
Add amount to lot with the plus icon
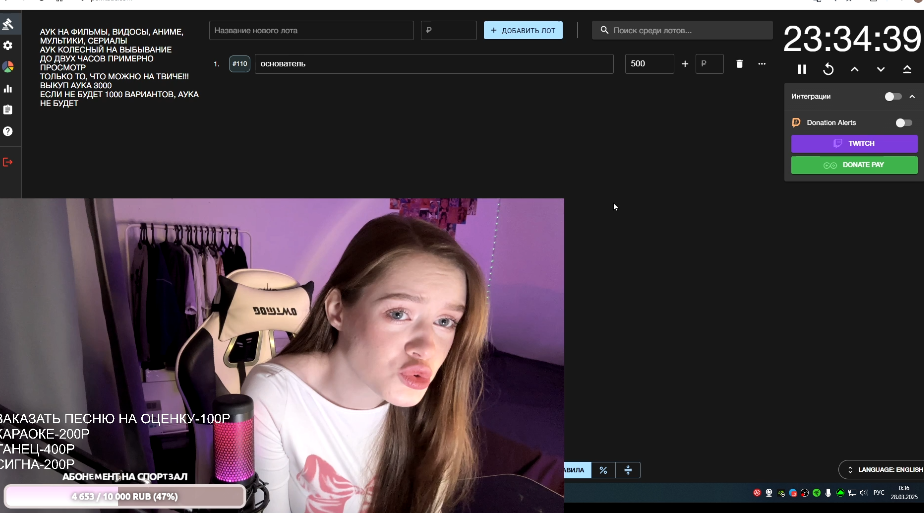click(x=685, y=64)
